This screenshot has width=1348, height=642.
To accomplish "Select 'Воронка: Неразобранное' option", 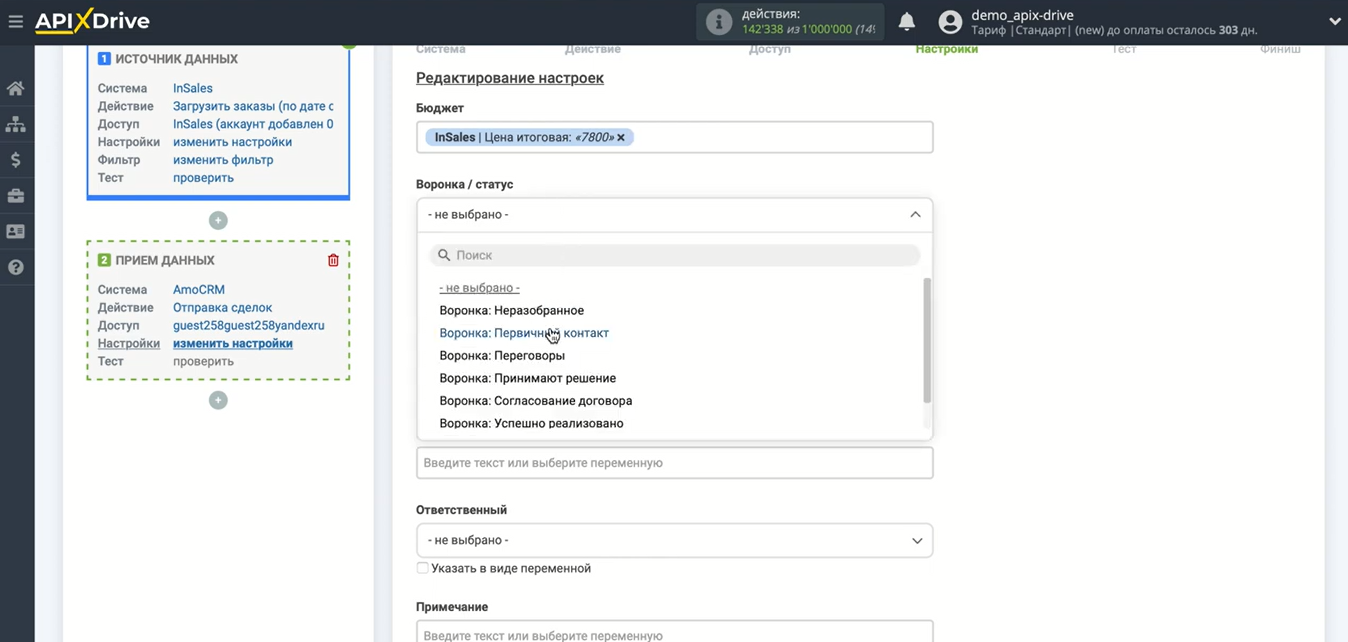I will coord(512,310).
